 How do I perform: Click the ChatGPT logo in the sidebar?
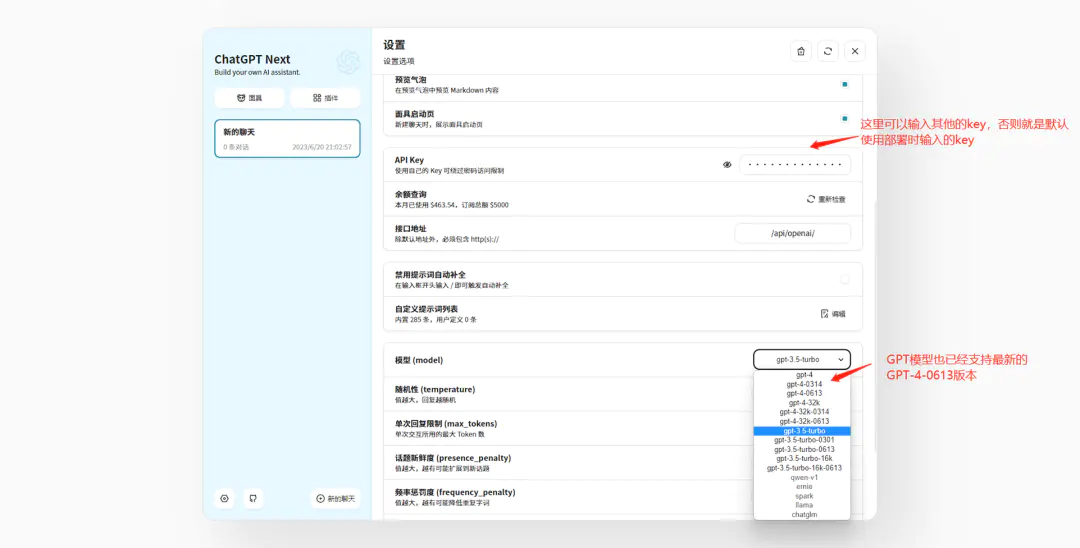click(348, 63)
